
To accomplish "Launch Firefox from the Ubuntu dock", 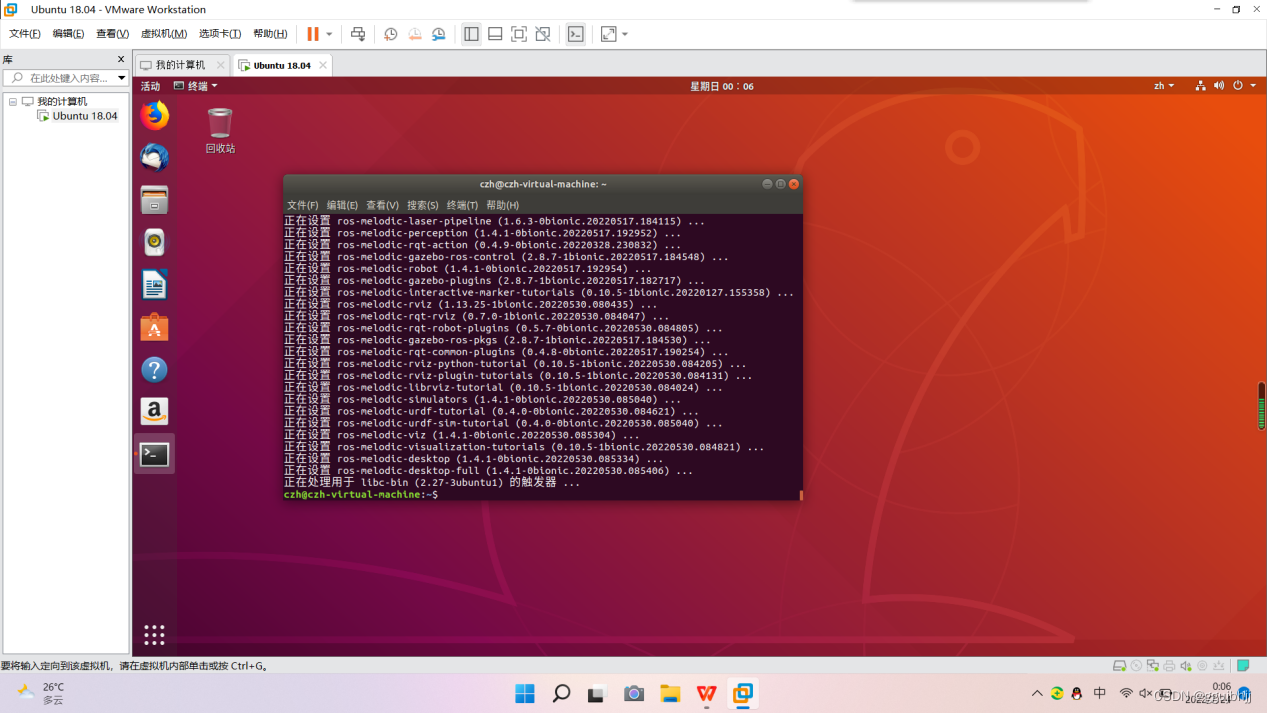I will tap(154, 116).
